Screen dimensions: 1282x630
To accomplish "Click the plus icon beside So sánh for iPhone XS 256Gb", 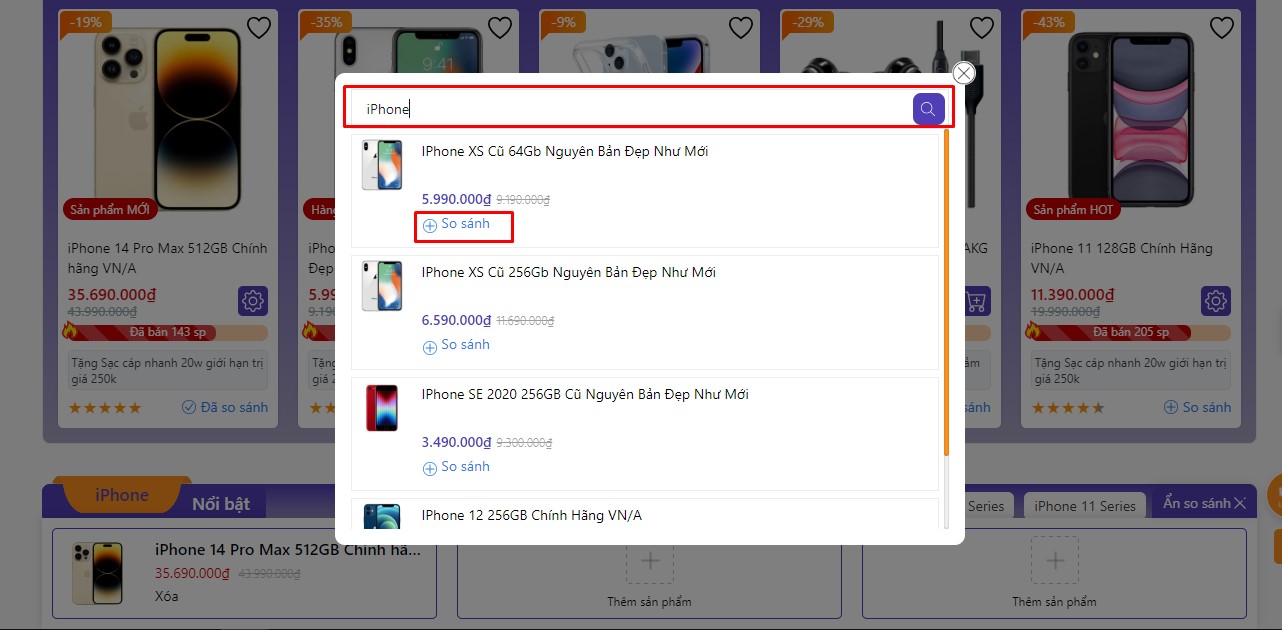I will (x=430, y=347).
